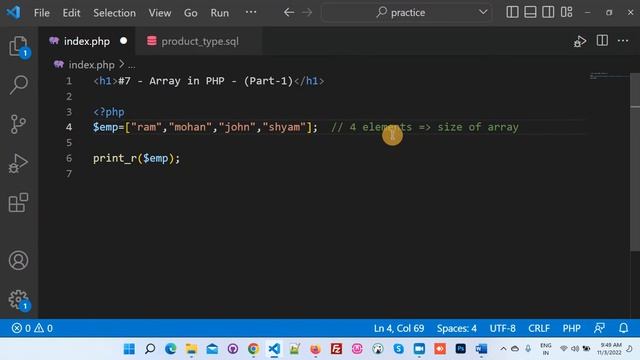The image size is (640, 360).
Task: Open the ENG IN language switcher
Action: (546, 349)
